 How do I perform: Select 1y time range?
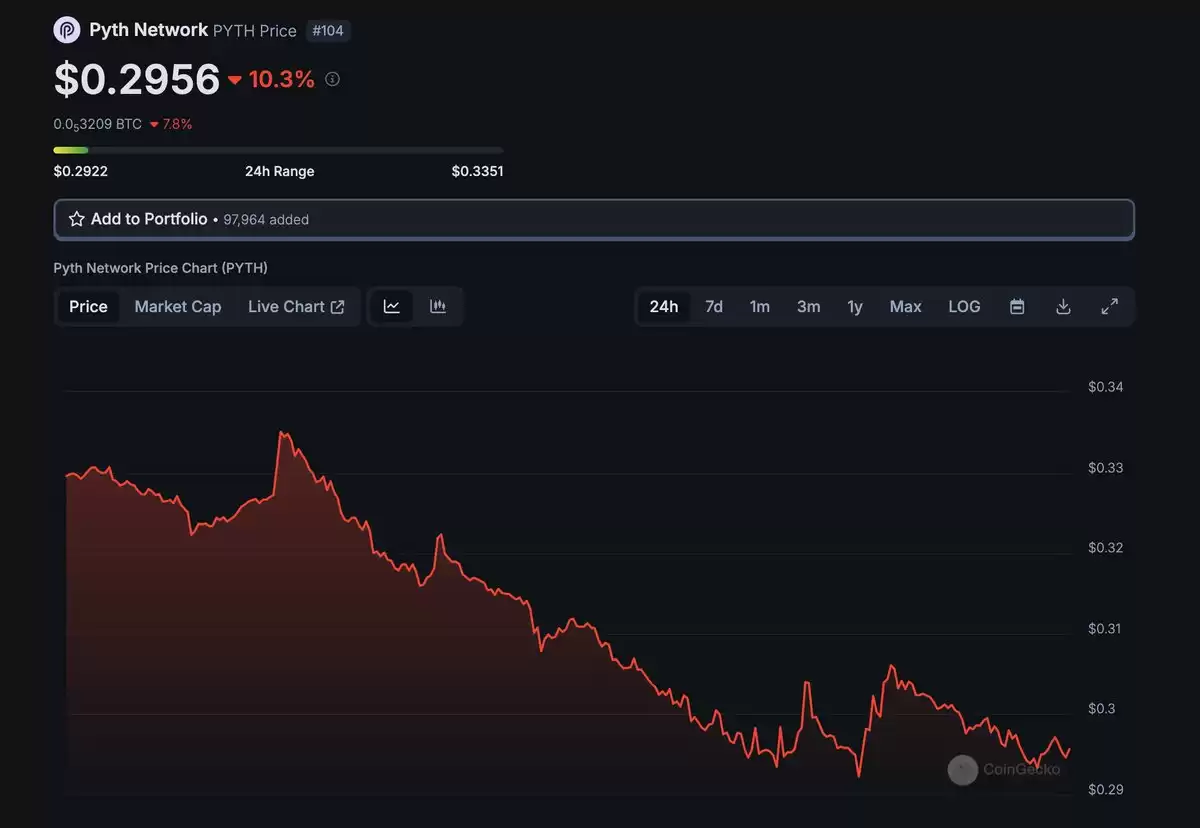pyautogui.click(x=855, y=307)
